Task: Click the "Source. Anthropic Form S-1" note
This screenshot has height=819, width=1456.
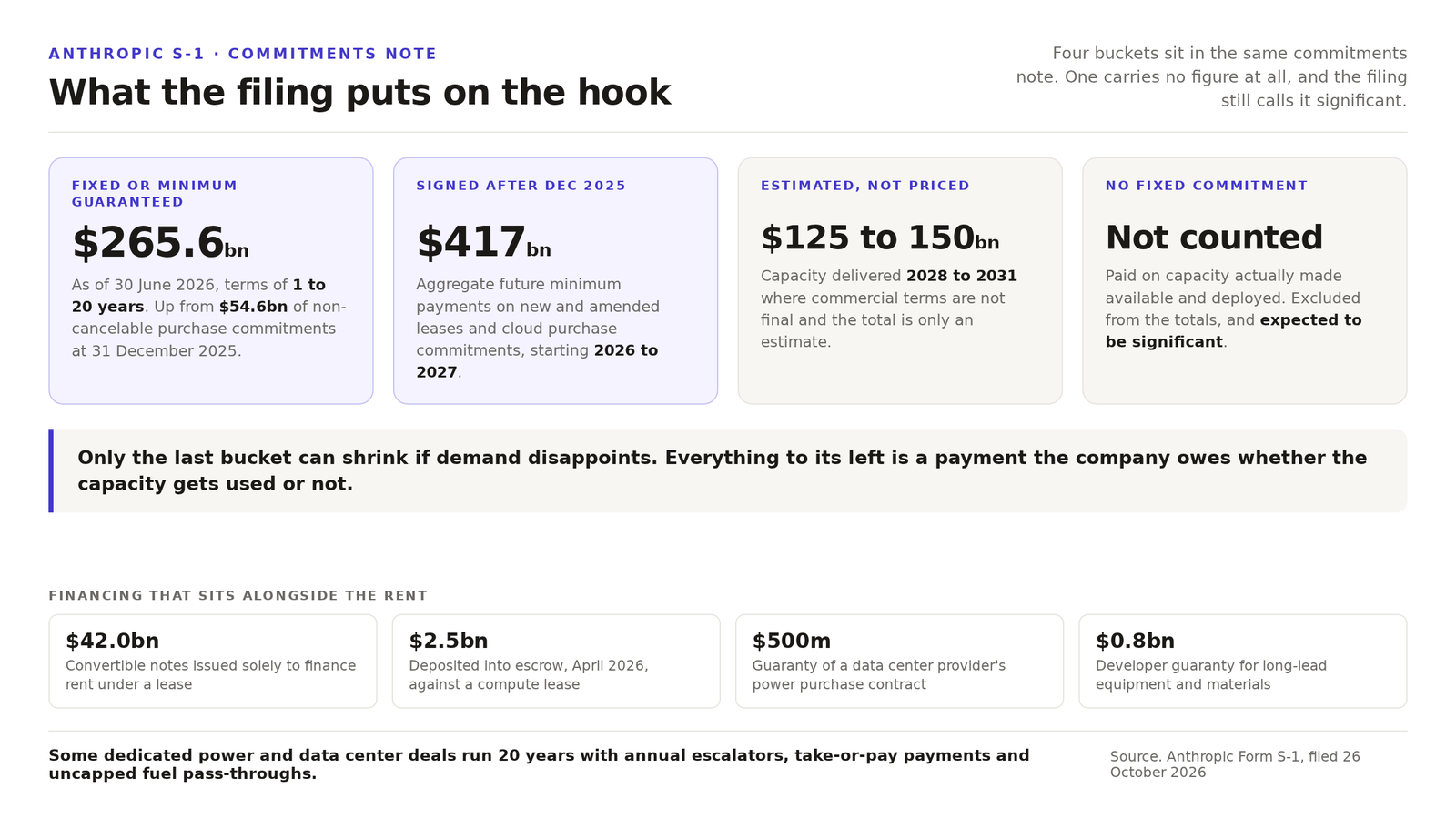Action: coord(1235,764)
